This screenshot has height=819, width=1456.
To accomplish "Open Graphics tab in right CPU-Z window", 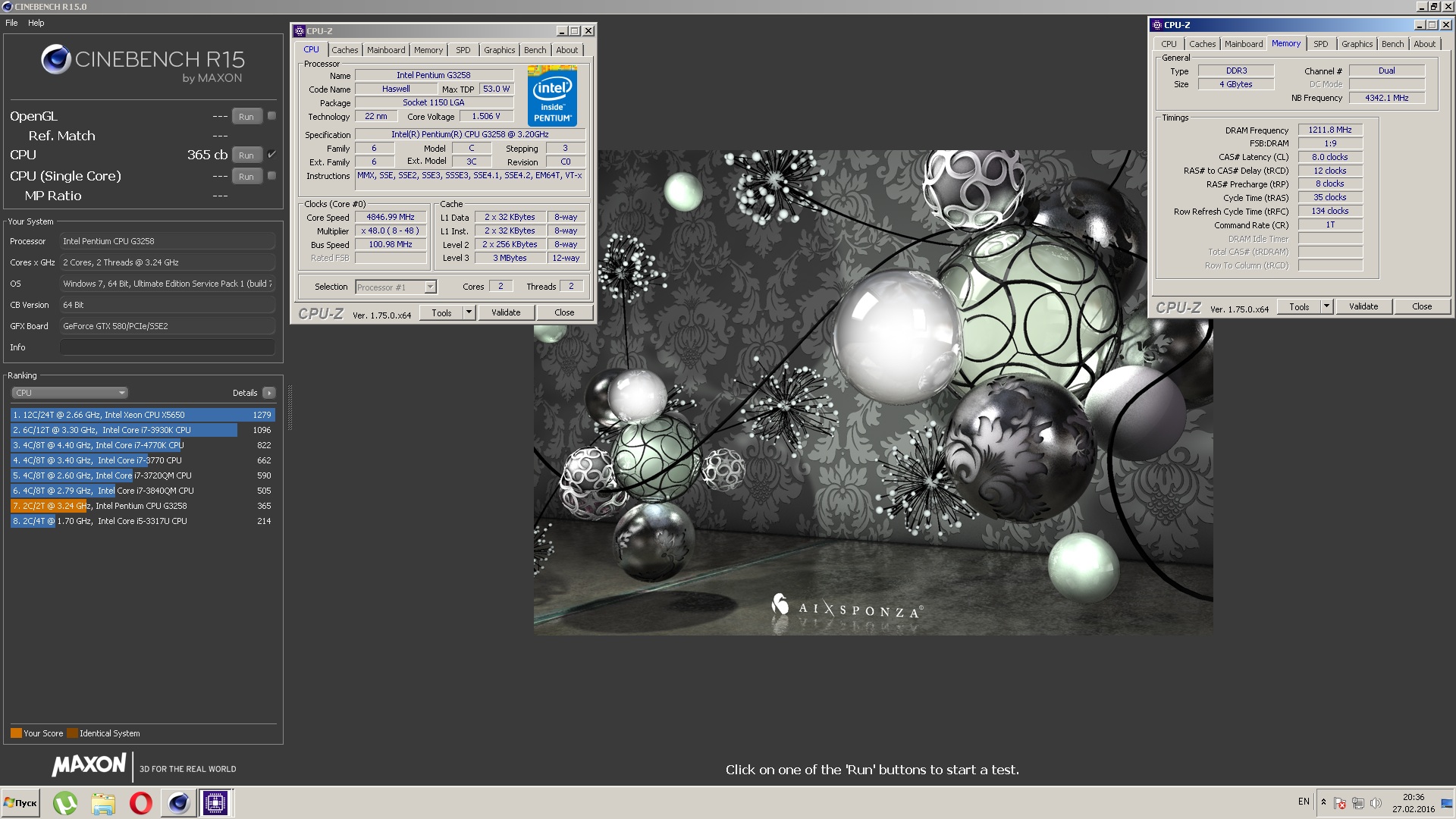I will pos(1357,44).
